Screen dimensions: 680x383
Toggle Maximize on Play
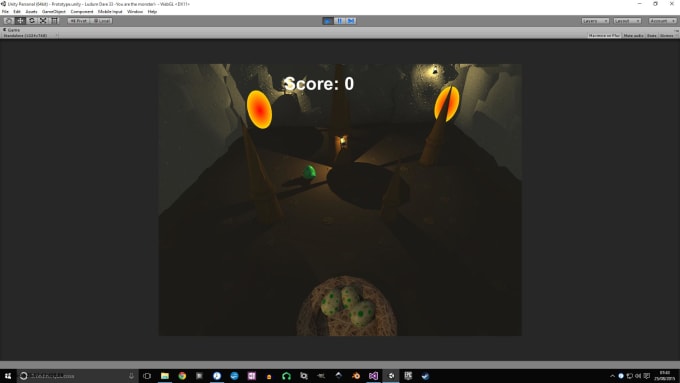604,36
